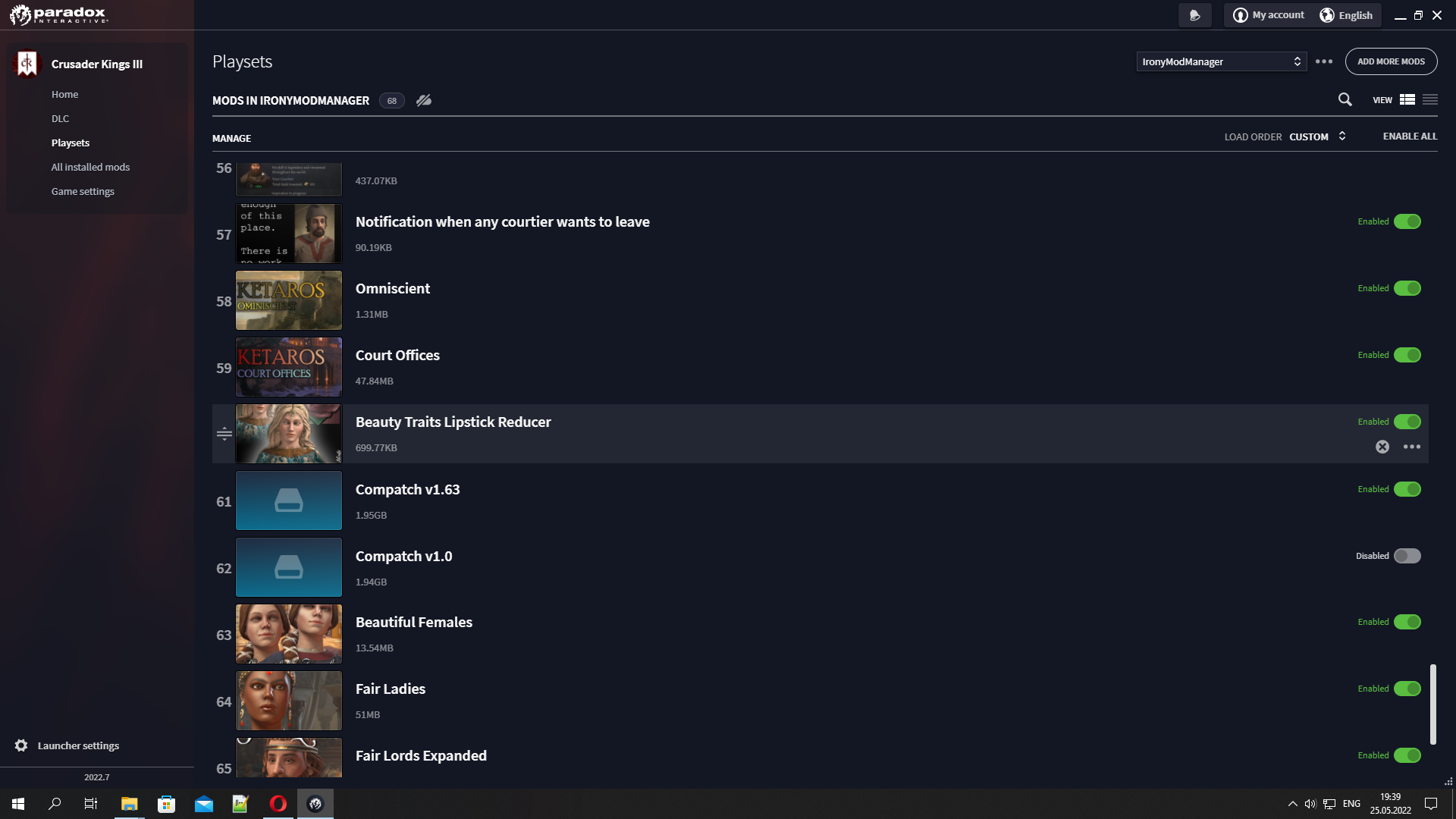Screen dimensions: 1456x819
Task: Click the Fair Ladies mod thumbnail
Action: pos(289,701)
